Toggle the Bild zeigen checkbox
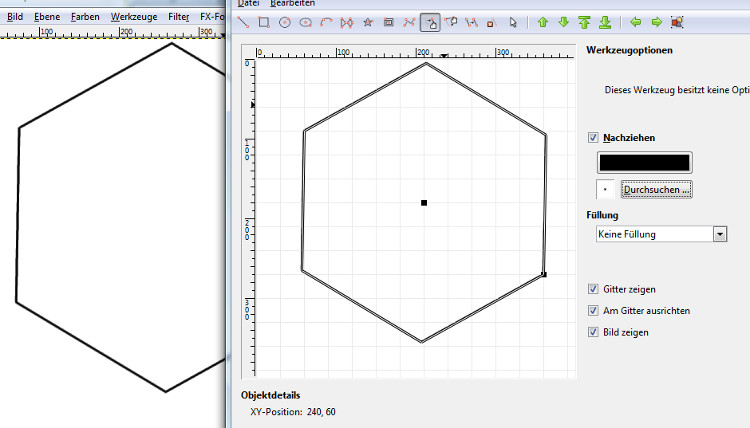 [x=593, y=331]
